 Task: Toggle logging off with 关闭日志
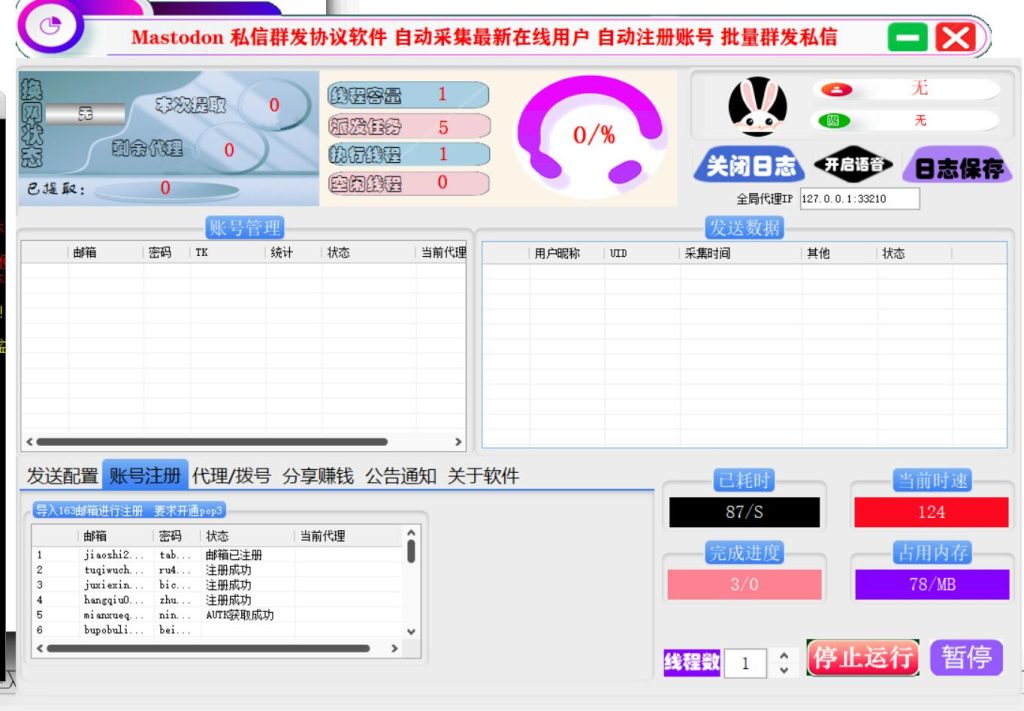749,166
